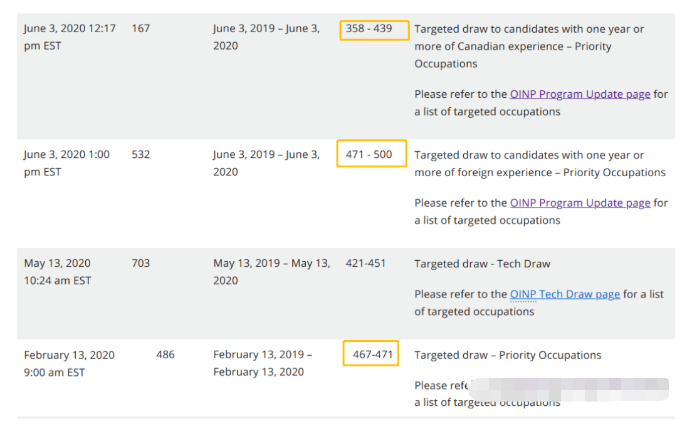Click the invitations count 167
The width and height of the screenshot is (683, 425).
141,28
